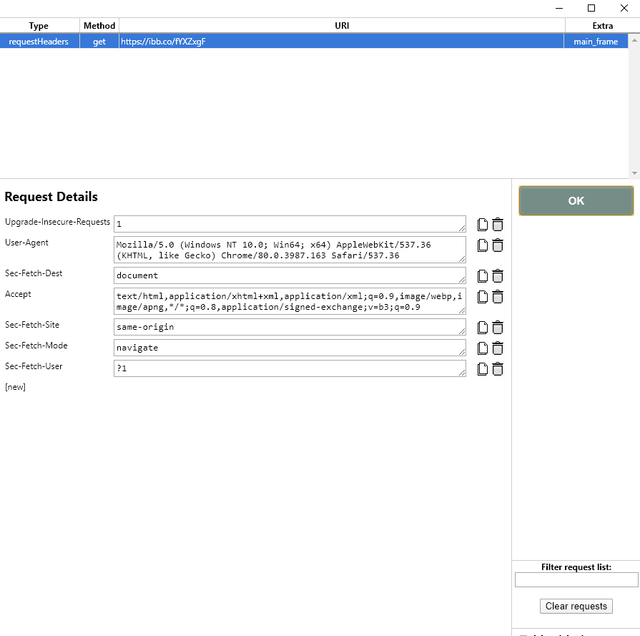Screen dimensions: 640x636
Task: Add a new header via [new]
Action: [15, 387]
